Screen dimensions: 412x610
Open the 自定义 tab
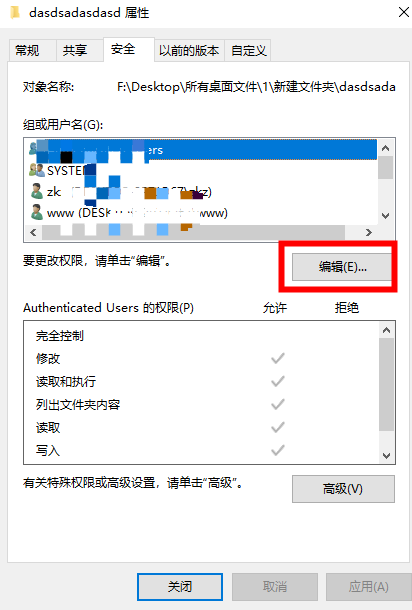tap(247, 51)
